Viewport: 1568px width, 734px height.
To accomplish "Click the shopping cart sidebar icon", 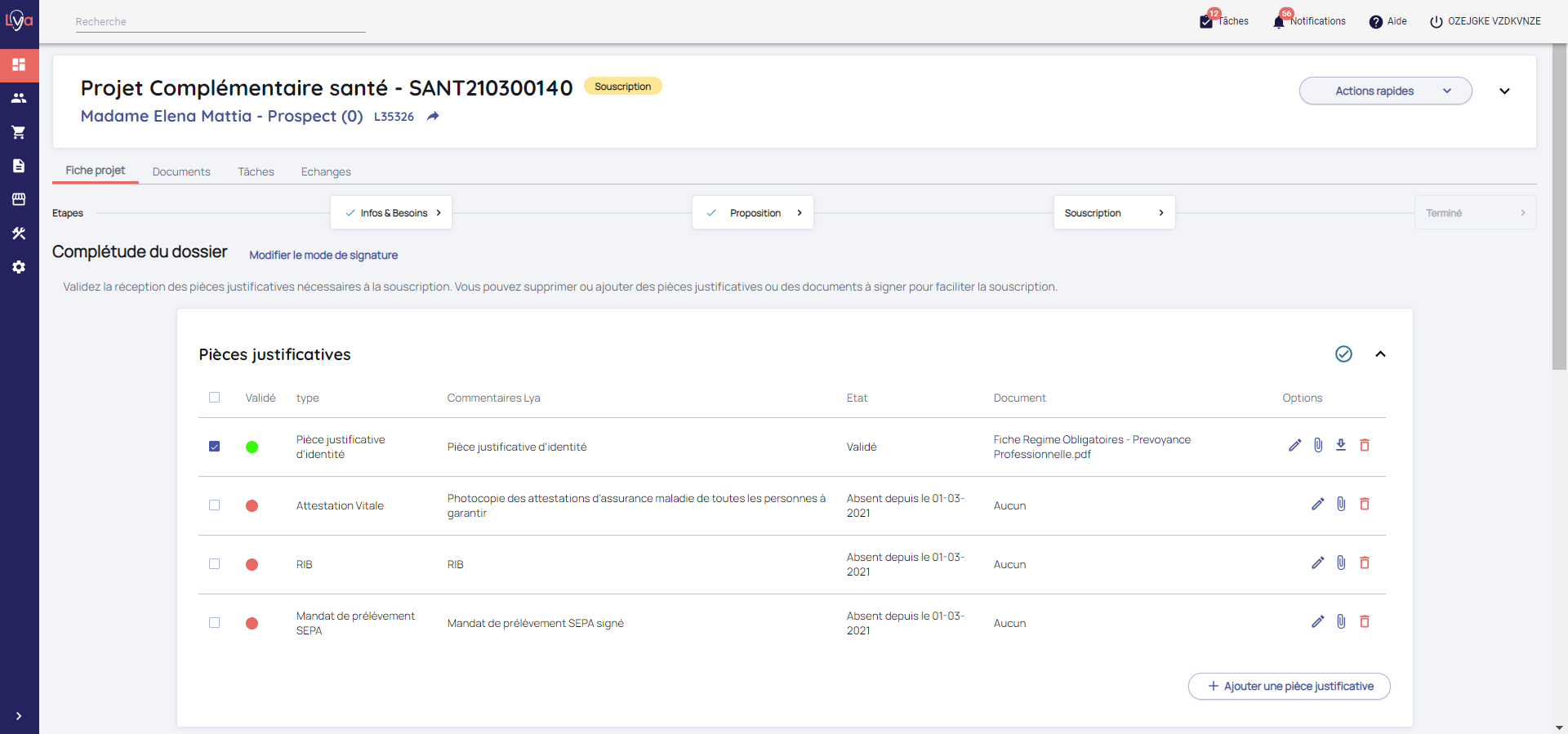I will [x=19, y=132].
